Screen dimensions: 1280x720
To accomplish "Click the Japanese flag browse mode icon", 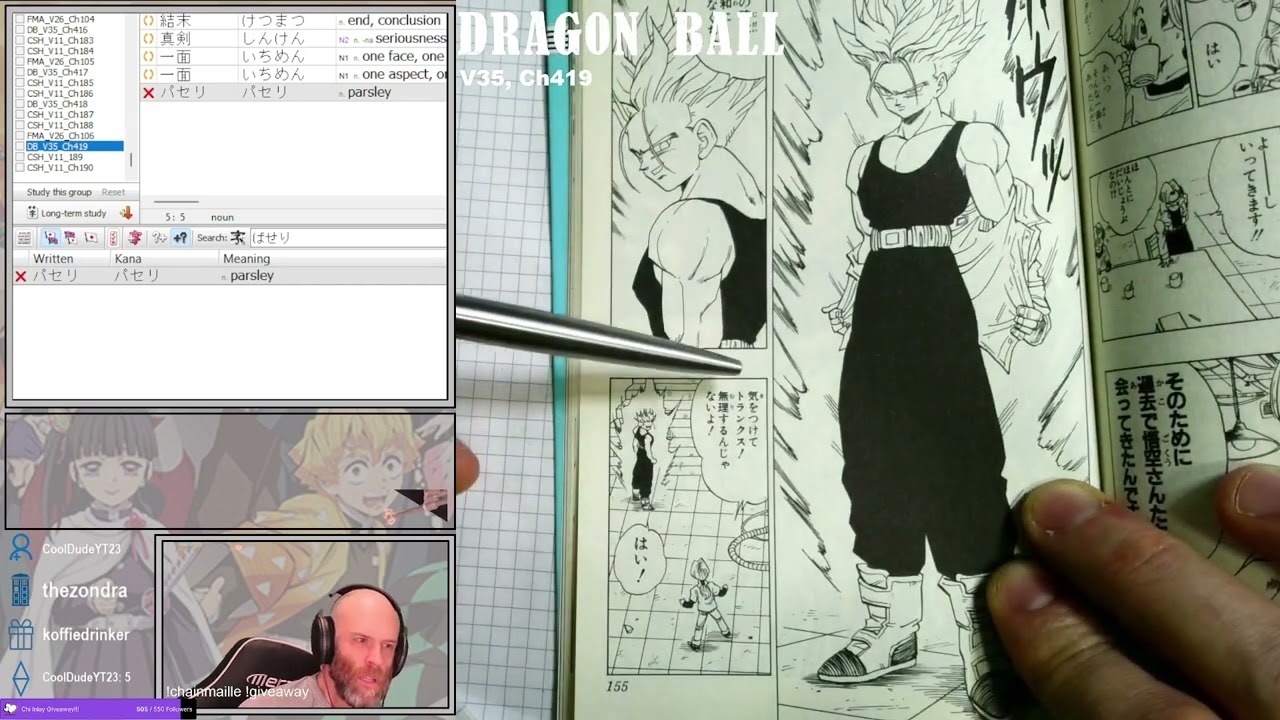I will coord(91,238).
